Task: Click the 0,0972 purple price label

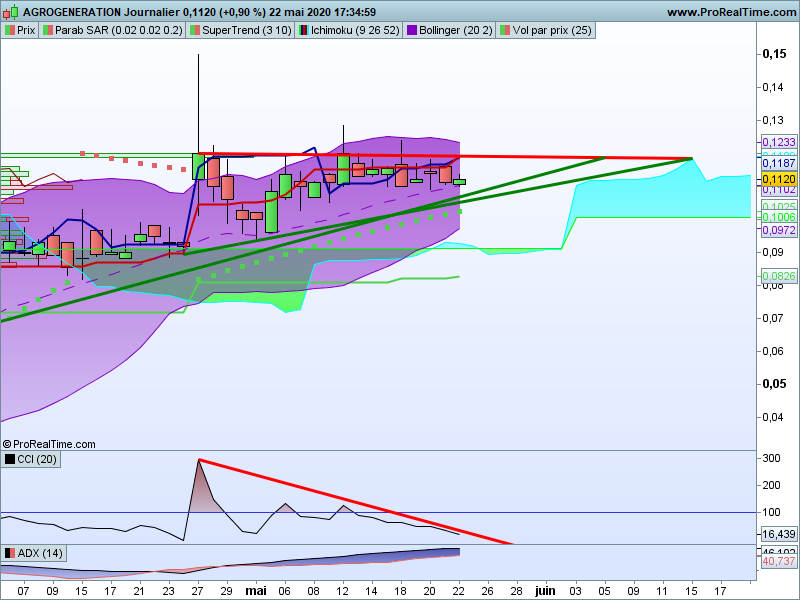Action: click(779, 230)
